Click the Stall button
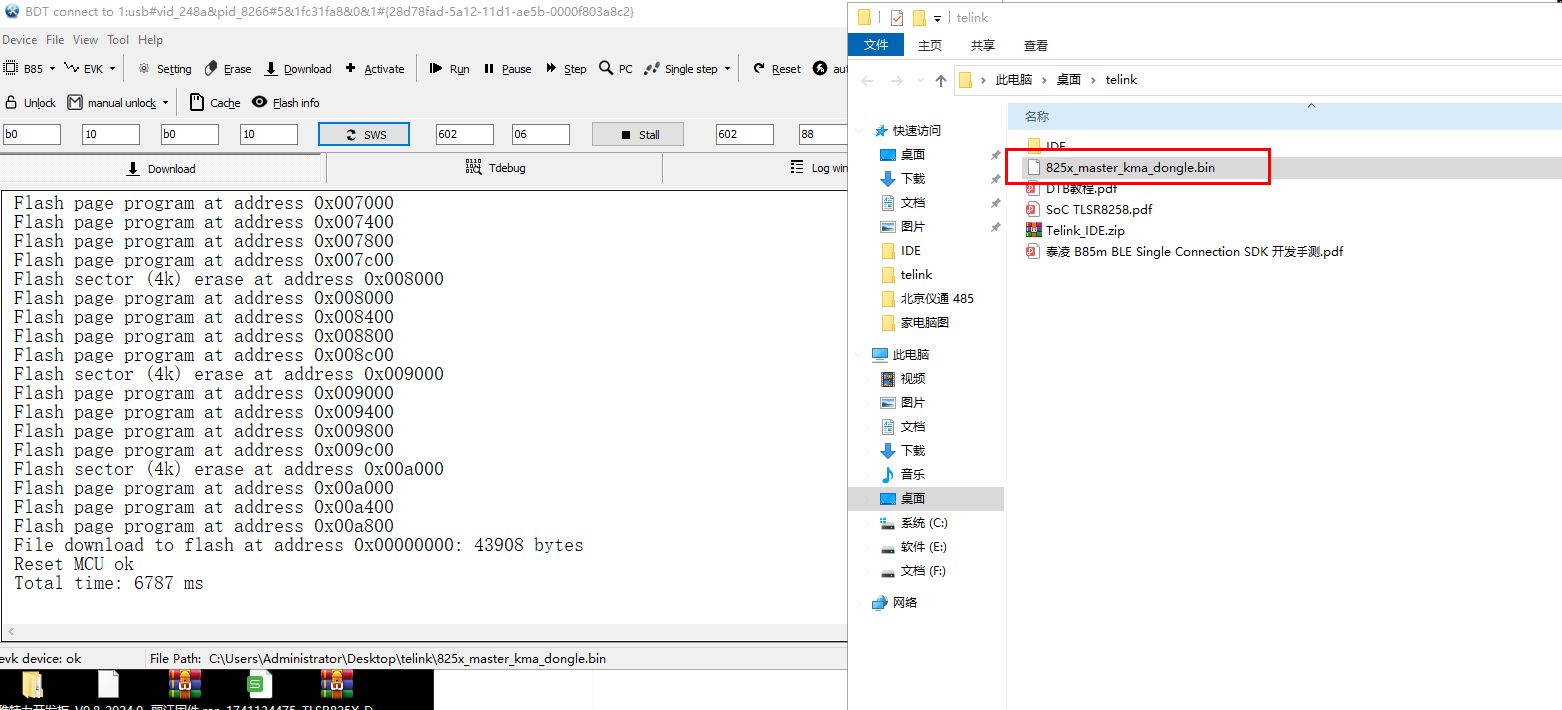 638,135
